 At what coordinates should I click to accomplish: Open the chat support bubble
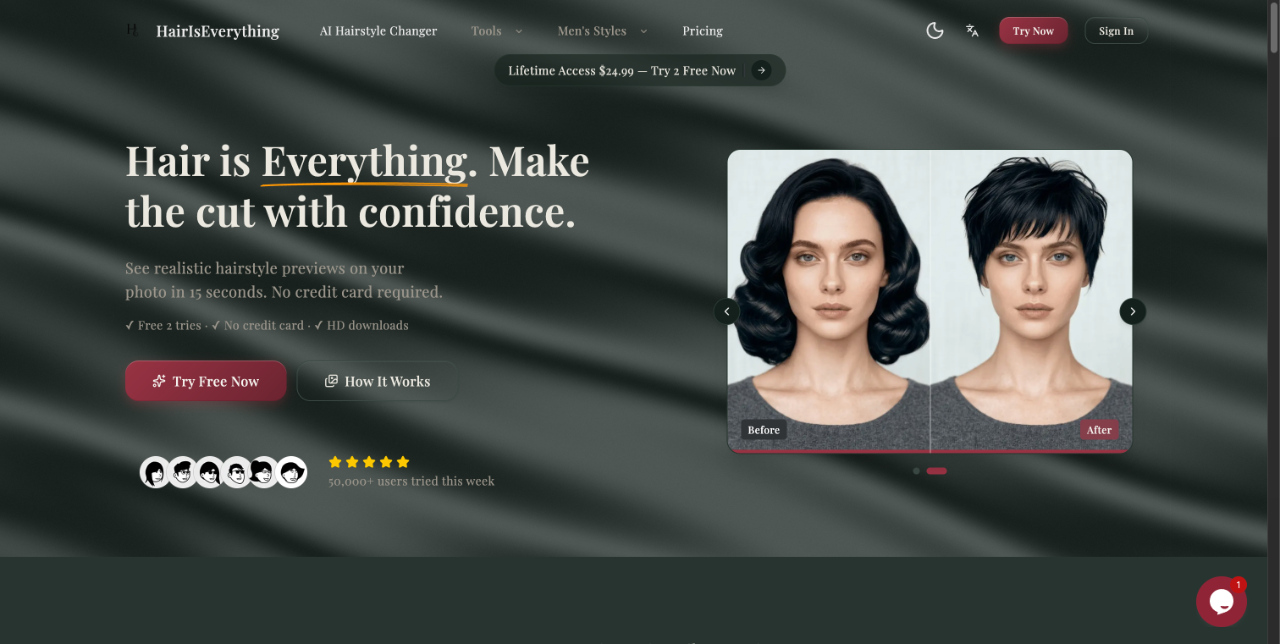tap(1221, 601)
